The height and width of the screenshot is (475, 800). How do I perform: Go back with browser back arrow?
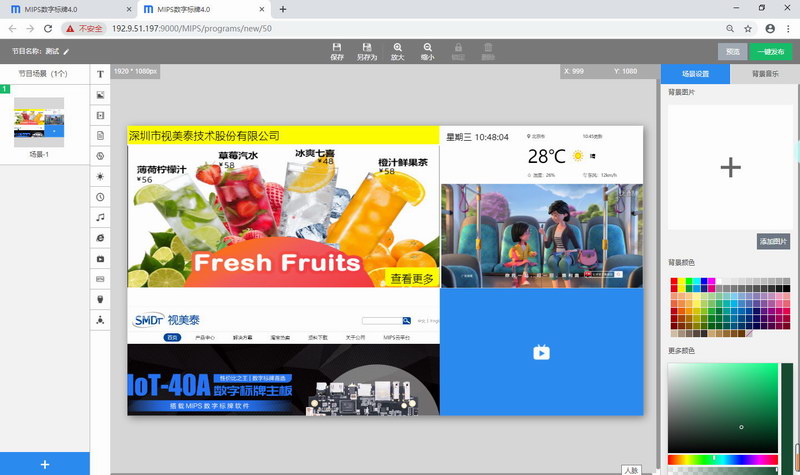(x=12, y=29)
